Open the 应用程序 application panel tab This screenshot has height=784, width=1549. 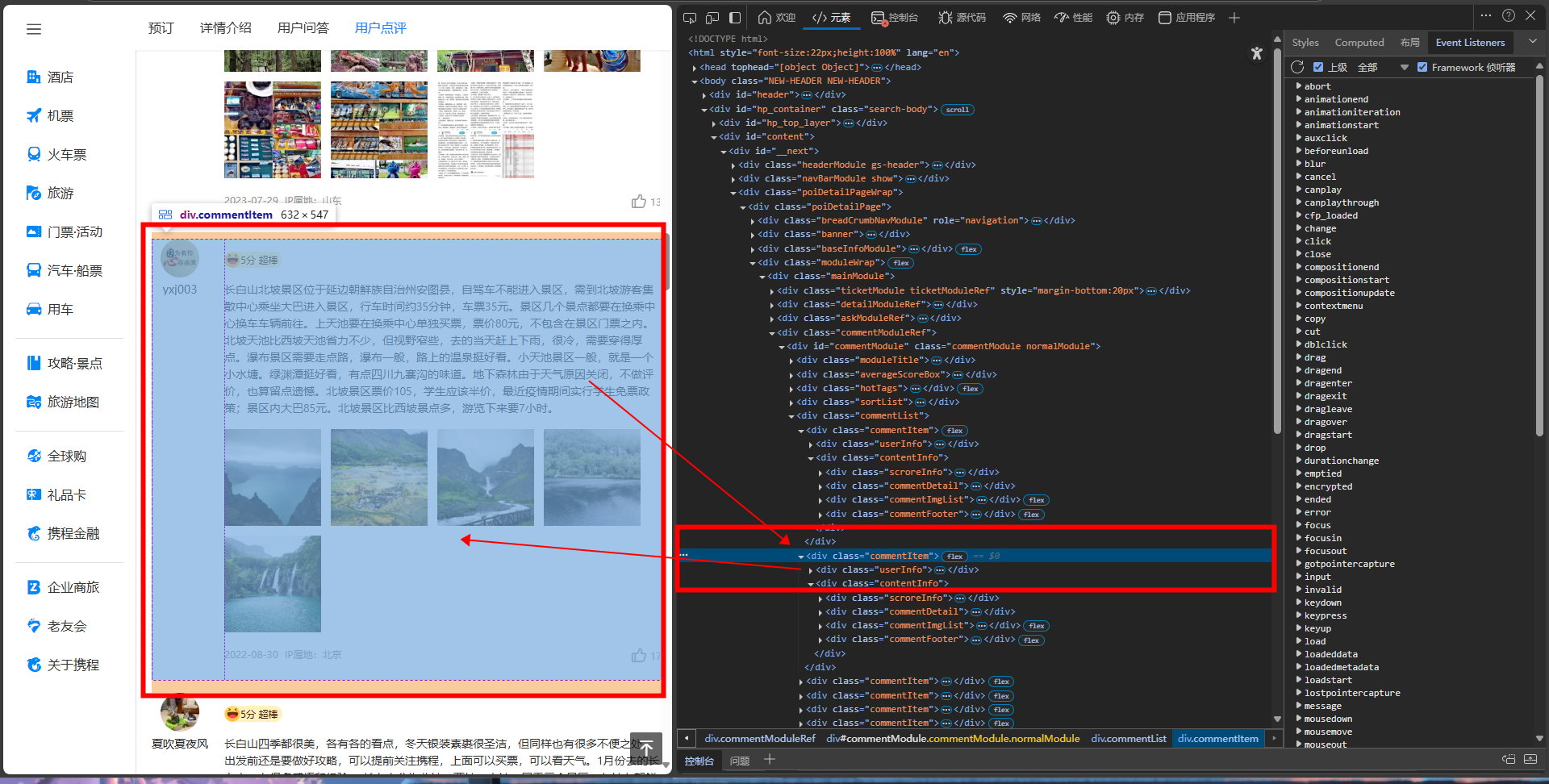click(1187, 18)
